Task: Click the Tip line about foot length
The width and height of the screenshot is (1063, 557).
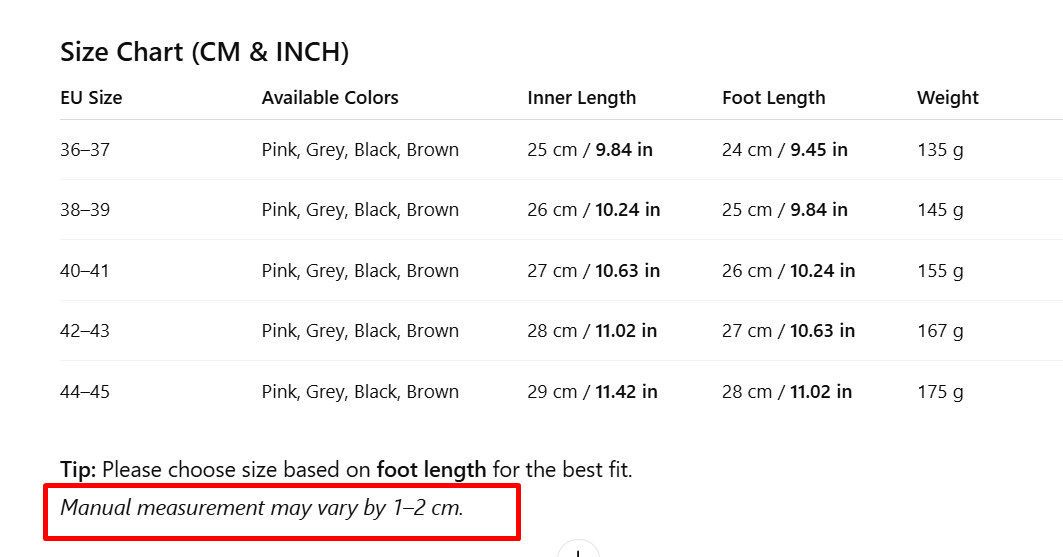Action: [346, 469]
